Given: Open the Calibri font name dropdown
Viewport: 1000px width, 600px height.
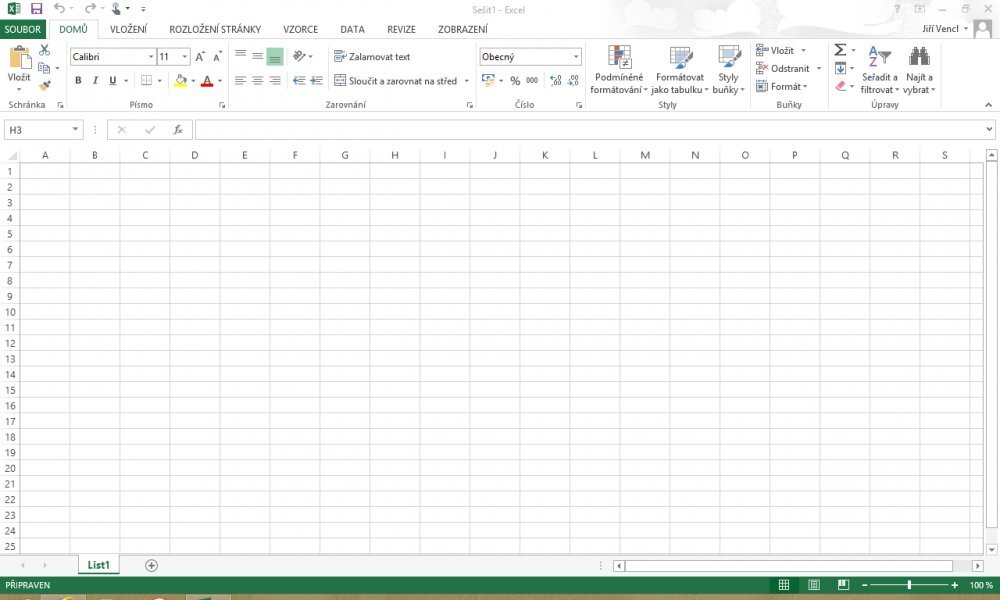Looking at the screenshot, I should tap(151, 57).
